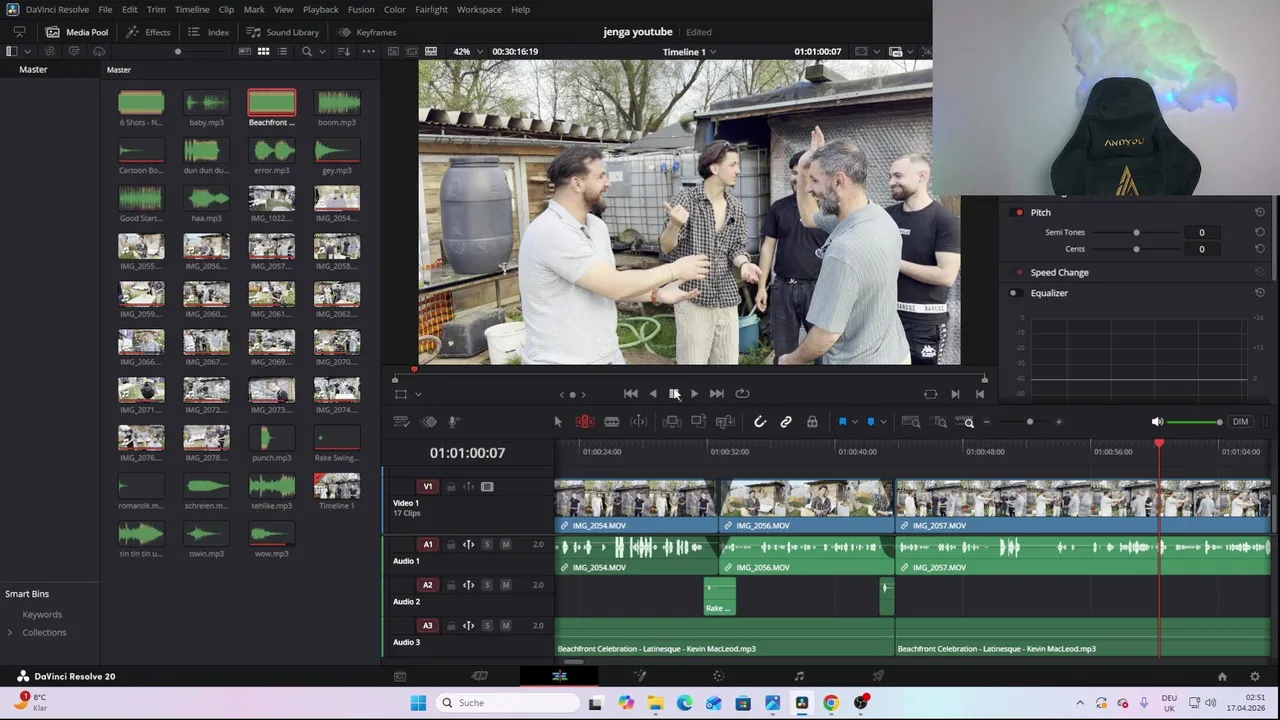The height and width of the screenshot is (720, 1280).
Task: Add a blue timeline marker
Action: [x=870, y=422]
